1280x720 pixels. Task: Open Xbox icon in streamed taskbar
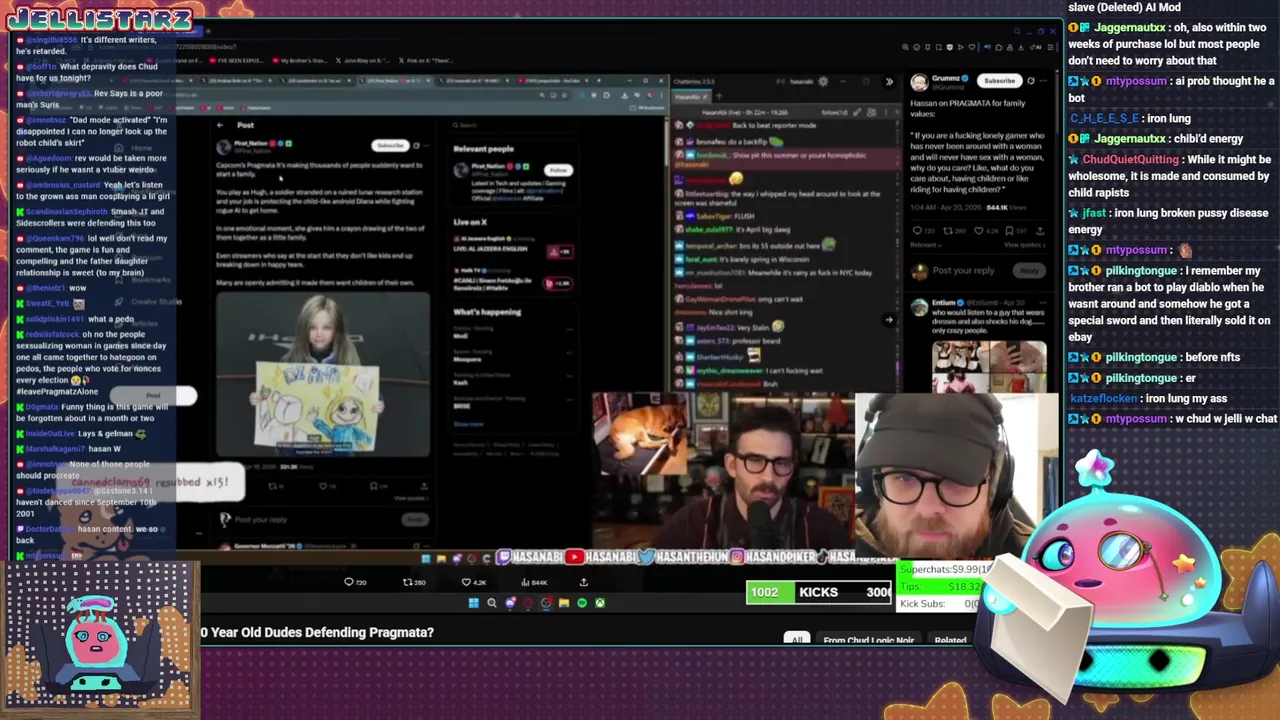(600, 603)
